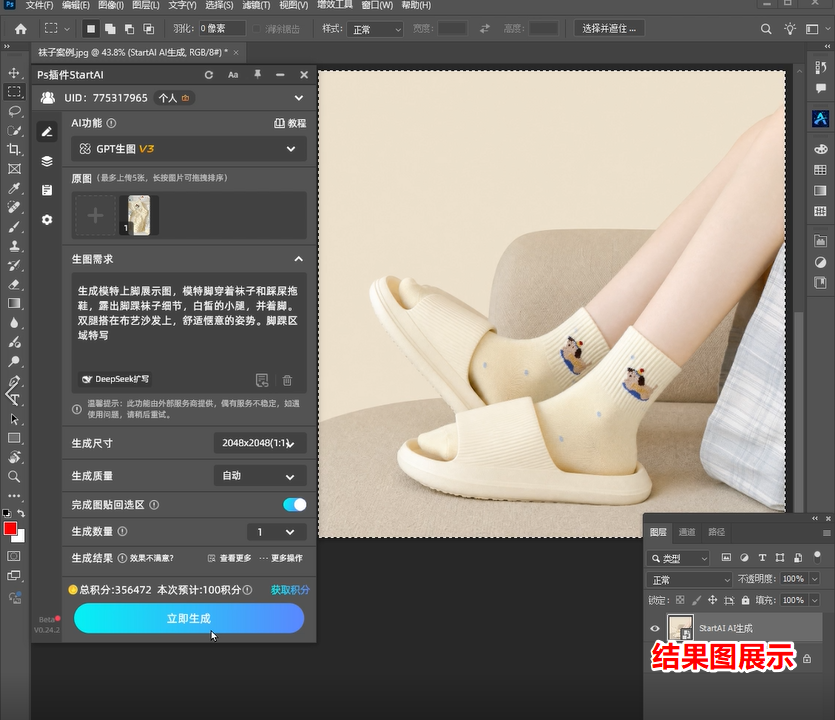835x720 pixels.
Task: Select the Eraser tool
Action: (x=14, y=284)
